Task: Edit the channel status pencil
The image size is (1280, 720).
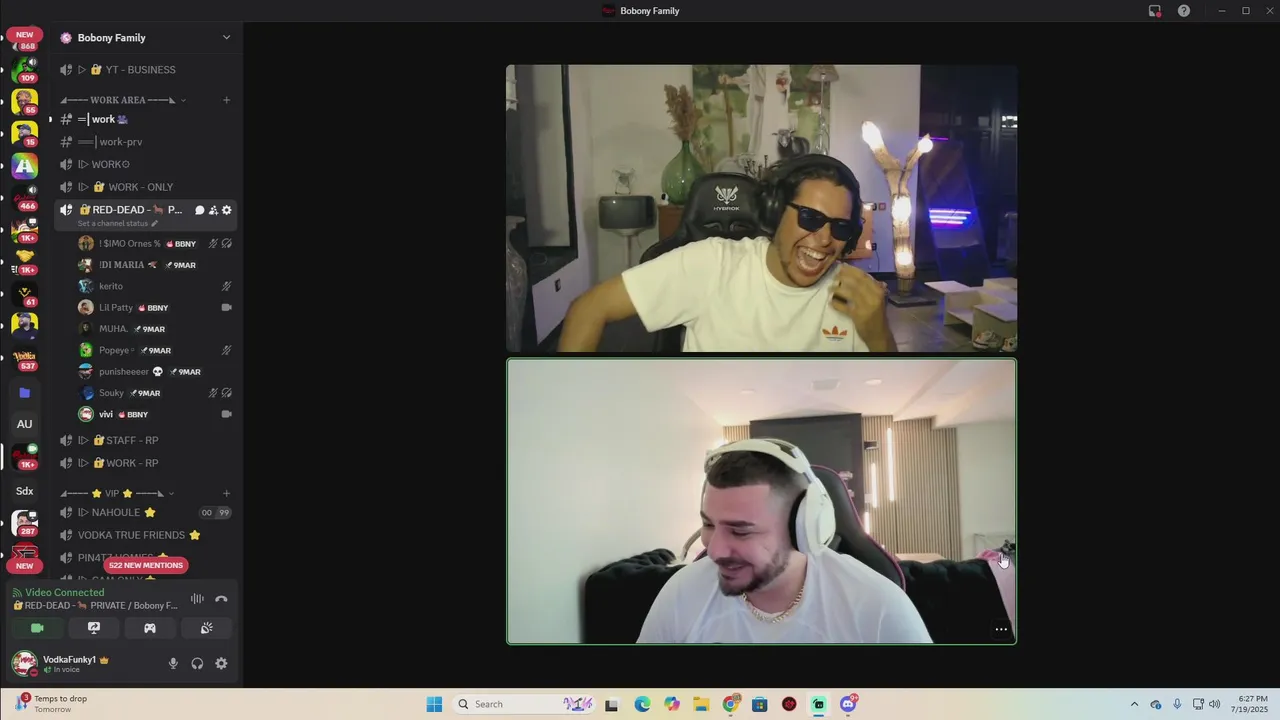Action: (154, 224)
